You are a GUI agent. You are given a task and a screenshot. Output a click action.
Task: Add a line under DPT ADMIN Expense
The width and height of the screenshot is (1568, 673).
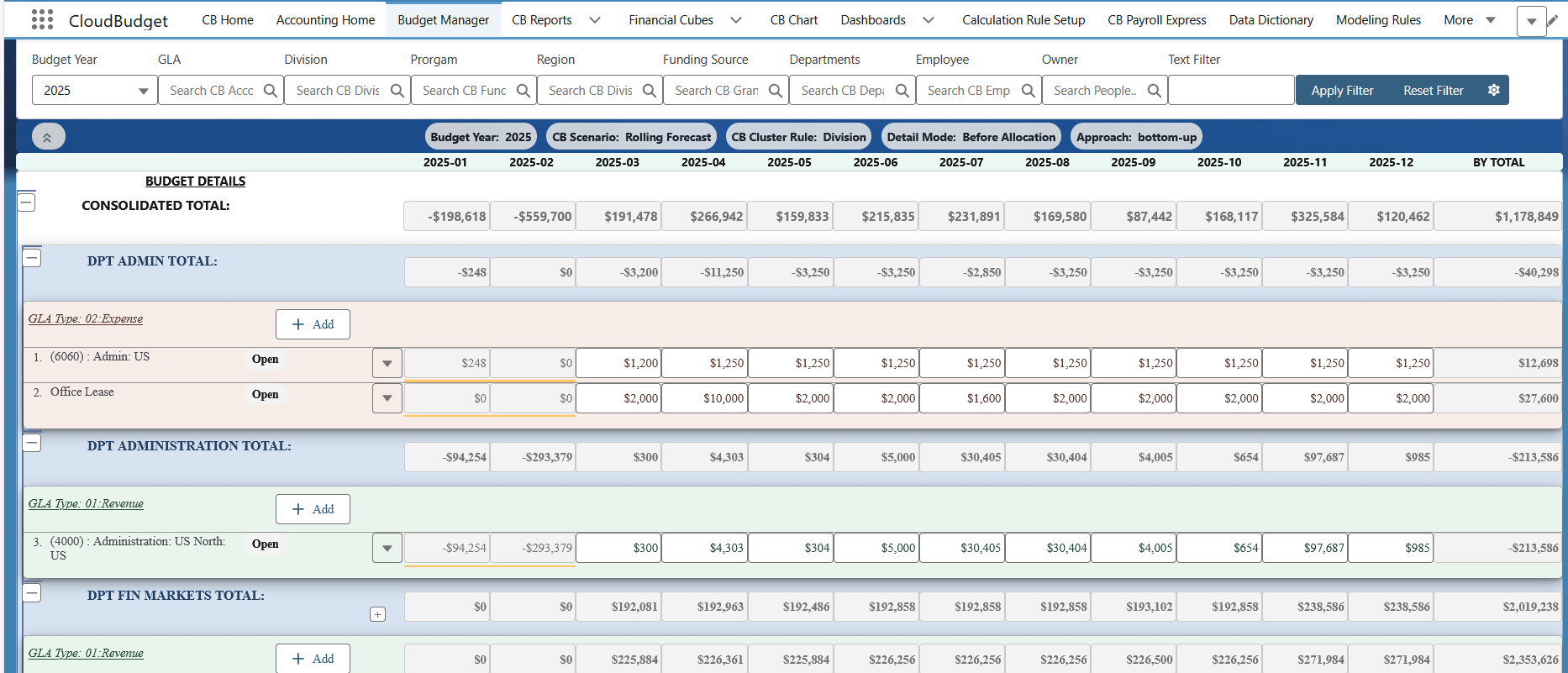pyautogui.click(x=313, y=324)
